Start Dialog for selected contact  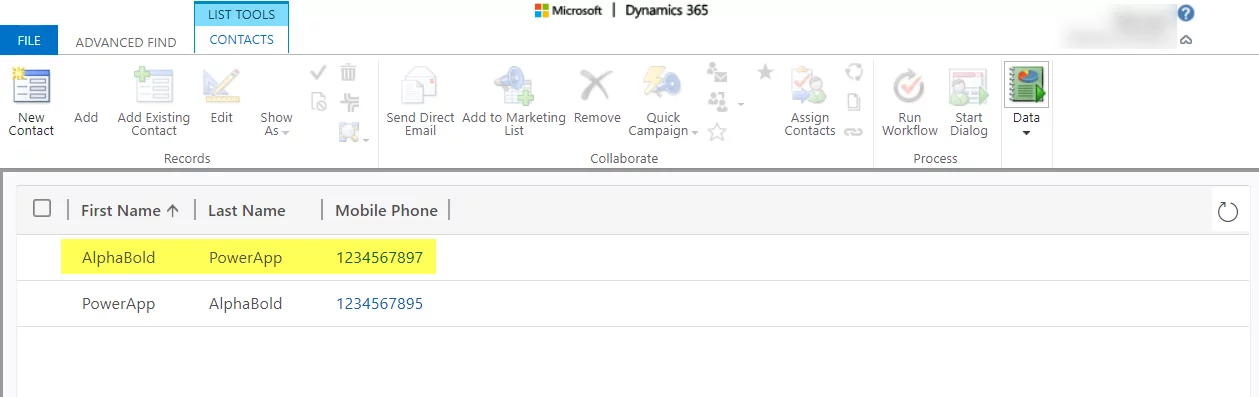point(968,102)
